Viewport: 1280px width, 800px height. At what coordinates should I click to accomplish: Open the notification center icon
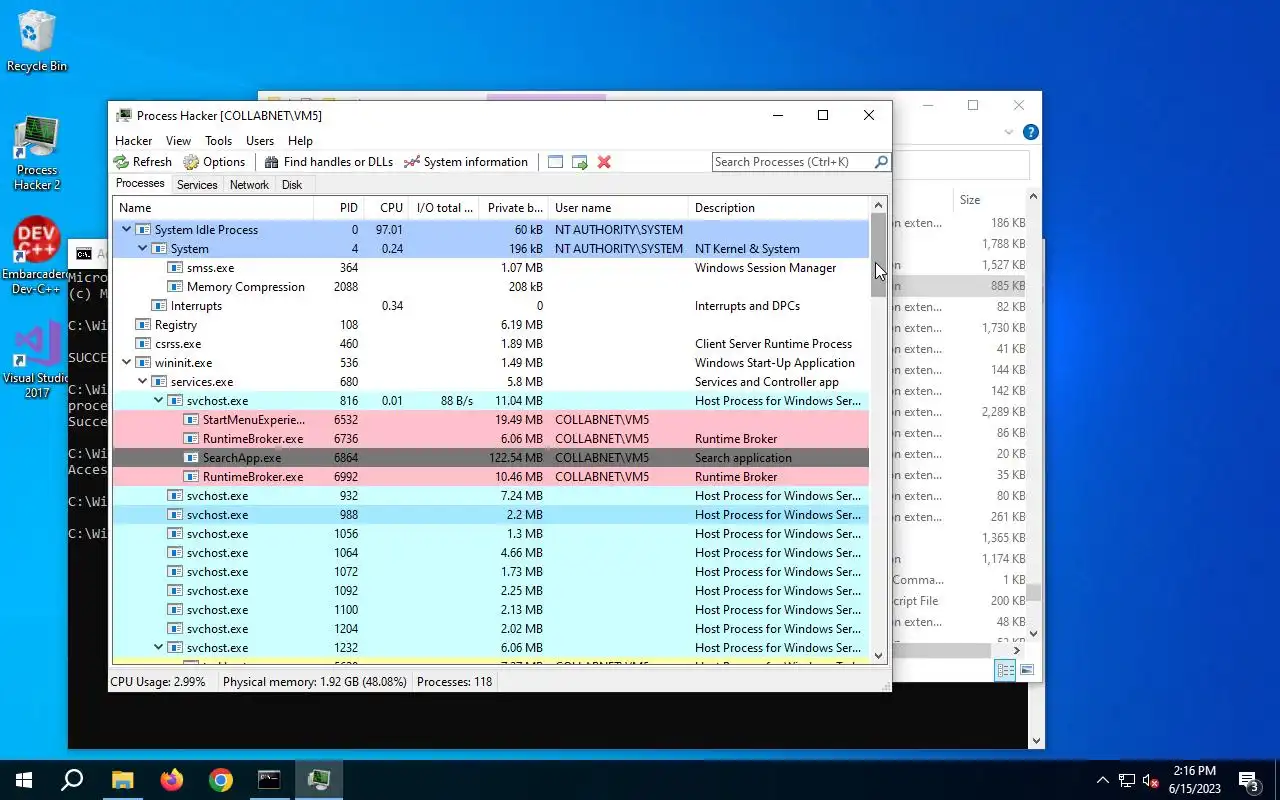[1249, 780]
